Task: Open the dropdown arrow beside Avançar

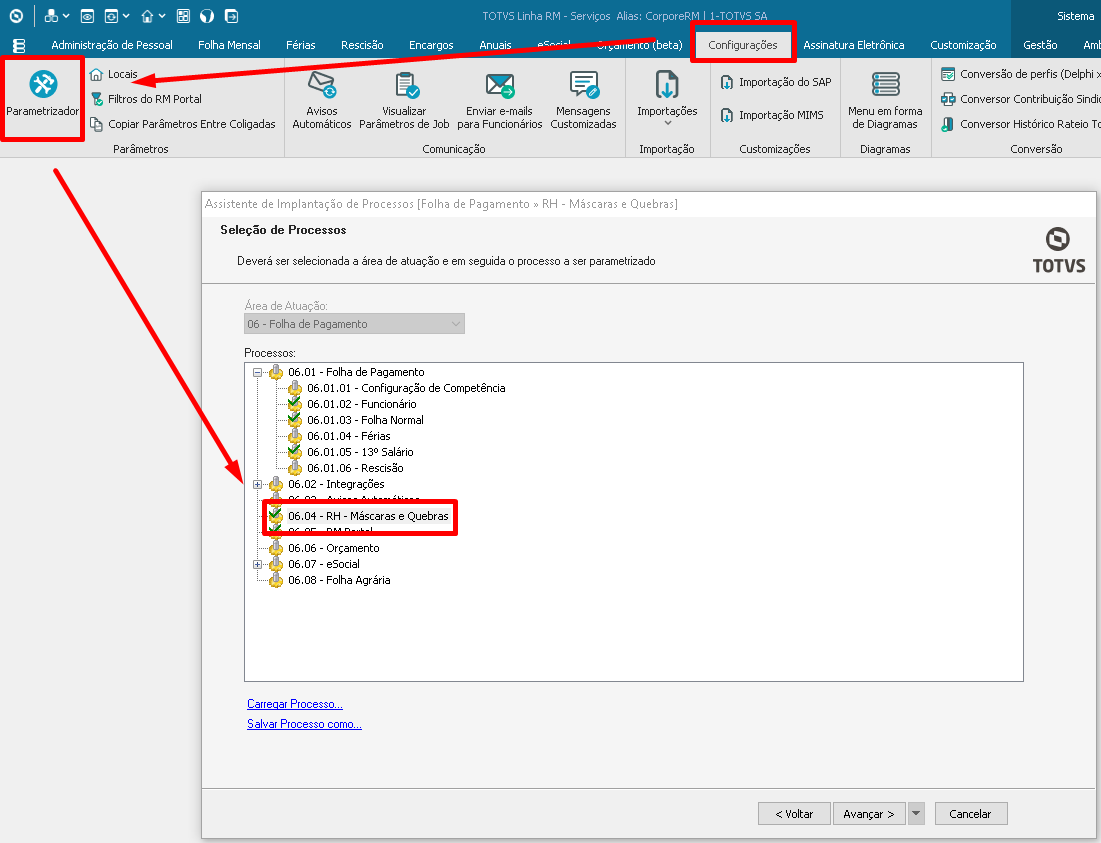Action: (x=916, y=814)
